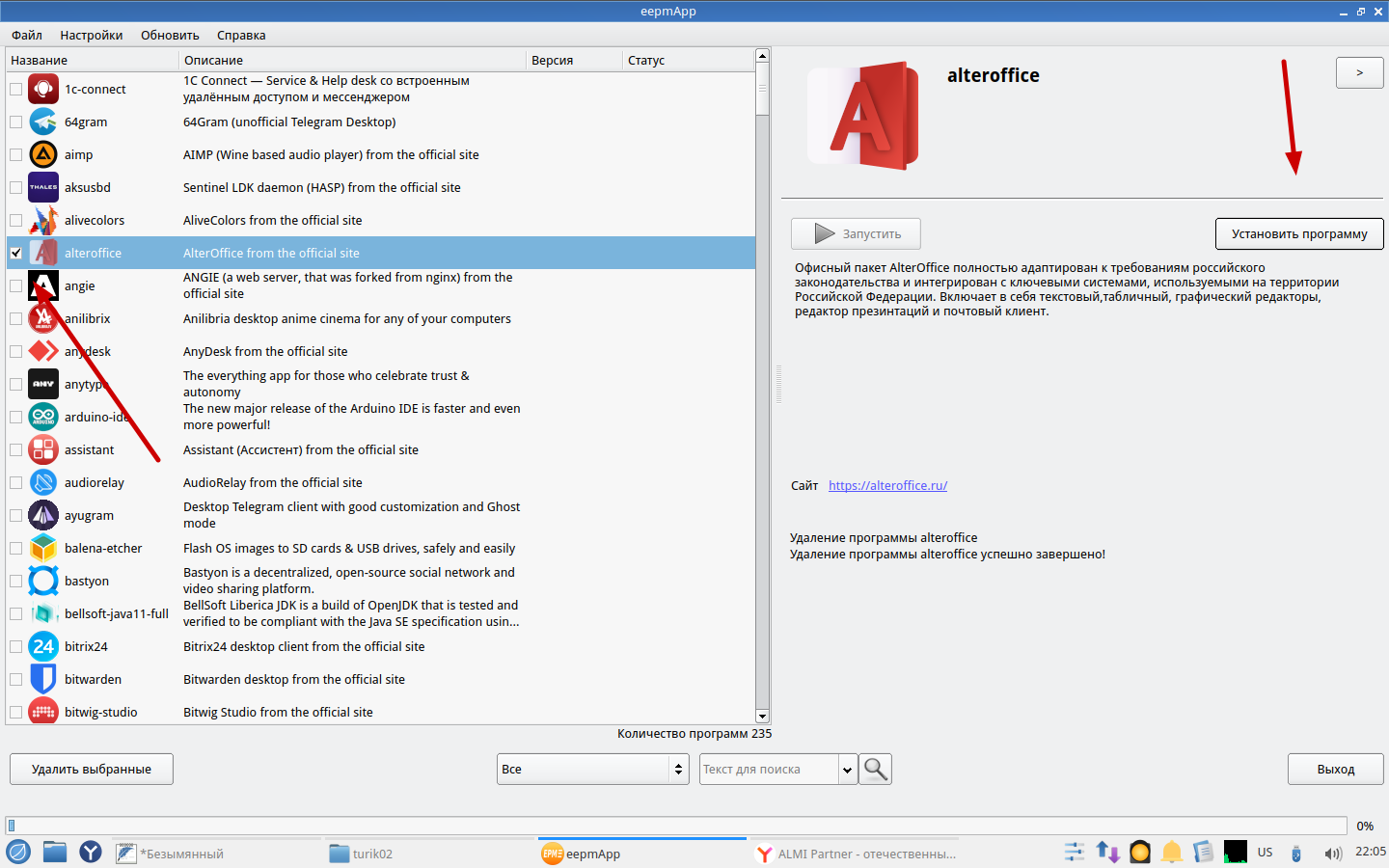
Task: Click the bitwig-studio red icon
Action: click(x=43, y=712)
